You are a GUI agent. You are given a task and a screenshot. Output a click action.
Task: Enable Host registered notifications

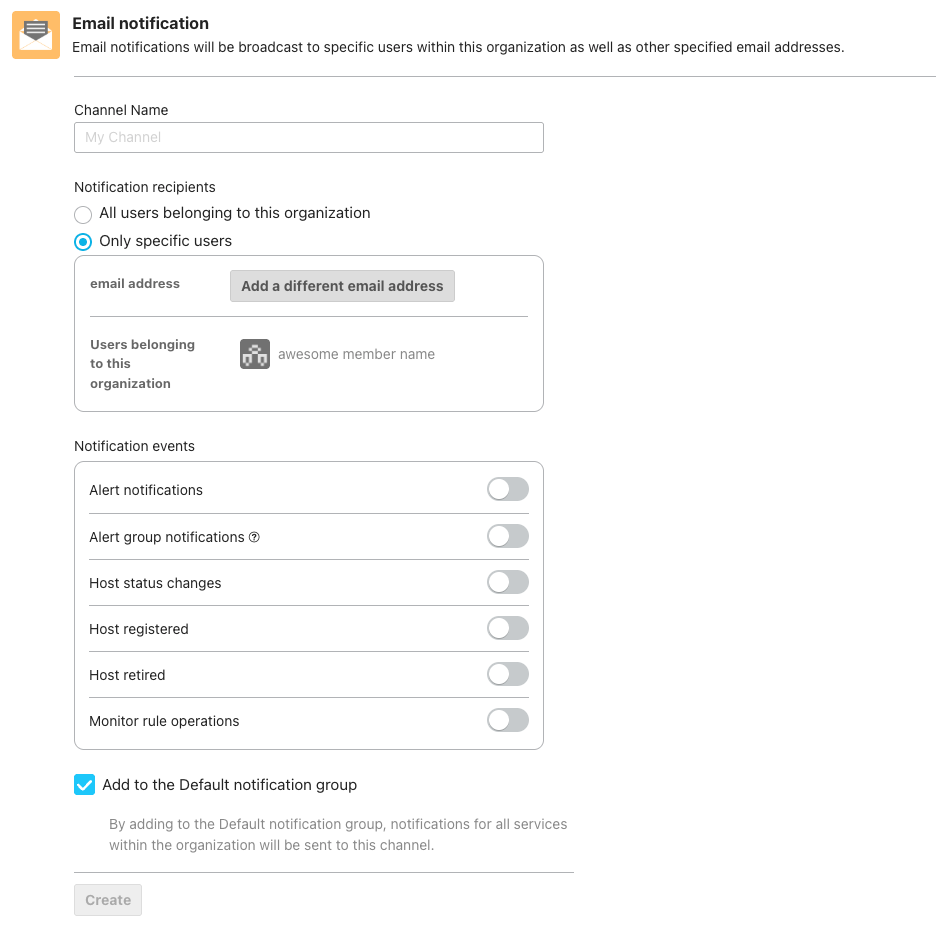click(x=507, y=629)
